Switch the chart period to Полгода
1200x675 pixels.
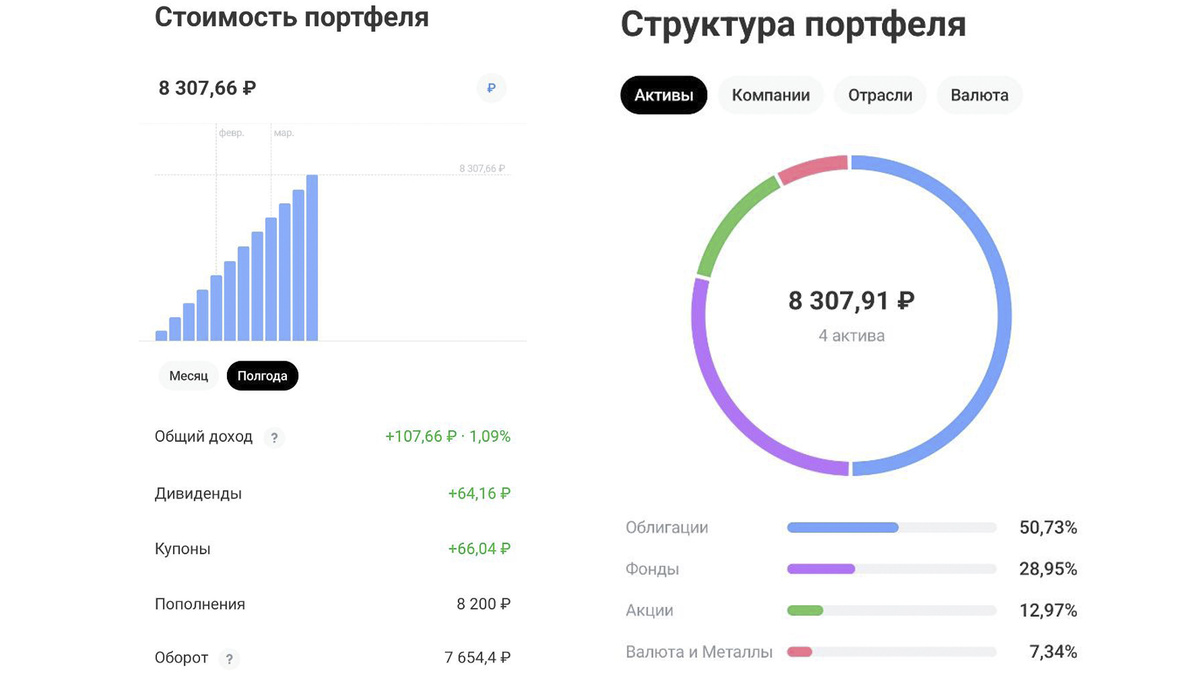click(262, 376)
